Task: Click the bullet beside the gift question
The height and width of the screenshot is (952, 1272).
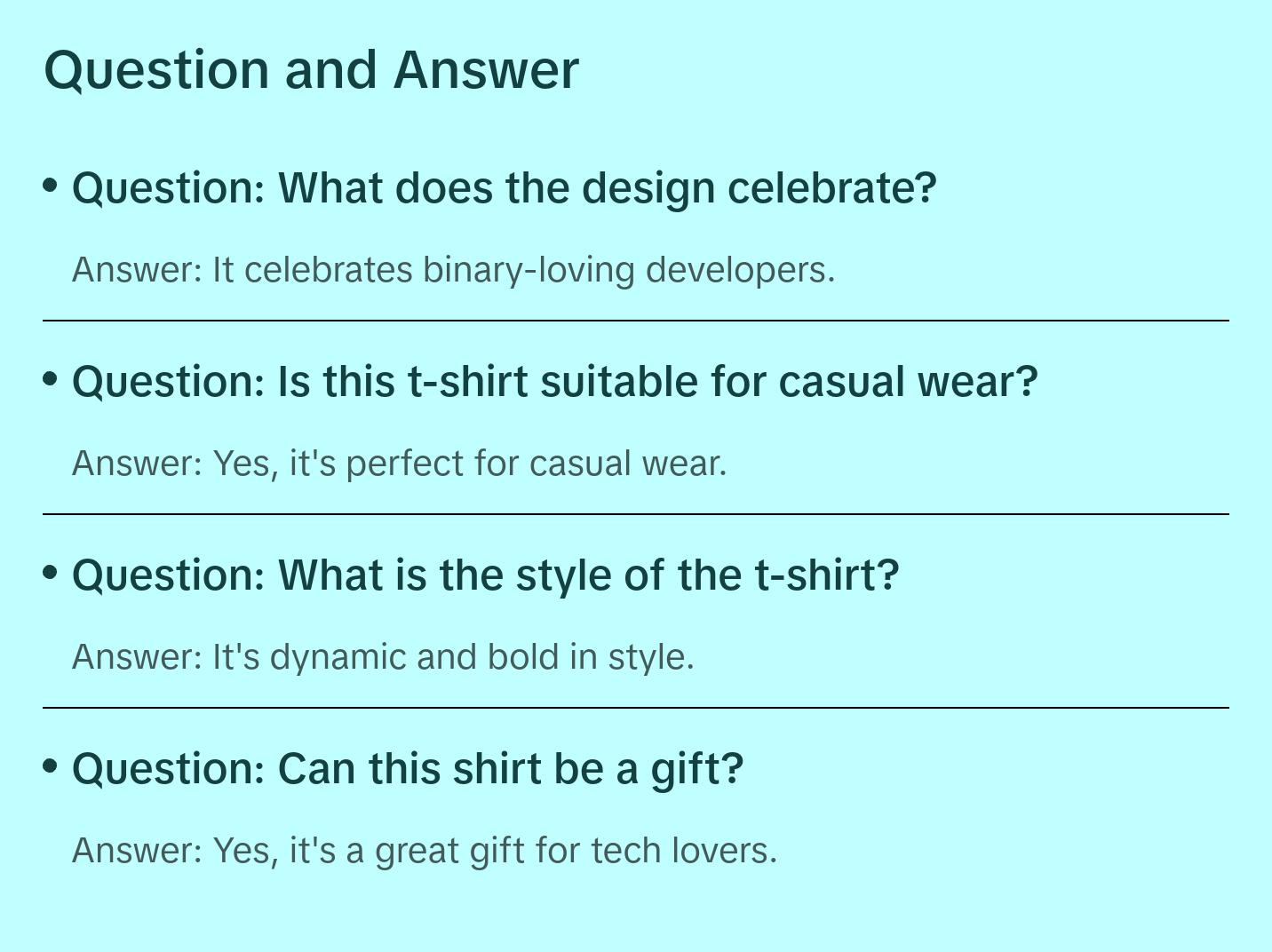Action: [x=51, y=766]
